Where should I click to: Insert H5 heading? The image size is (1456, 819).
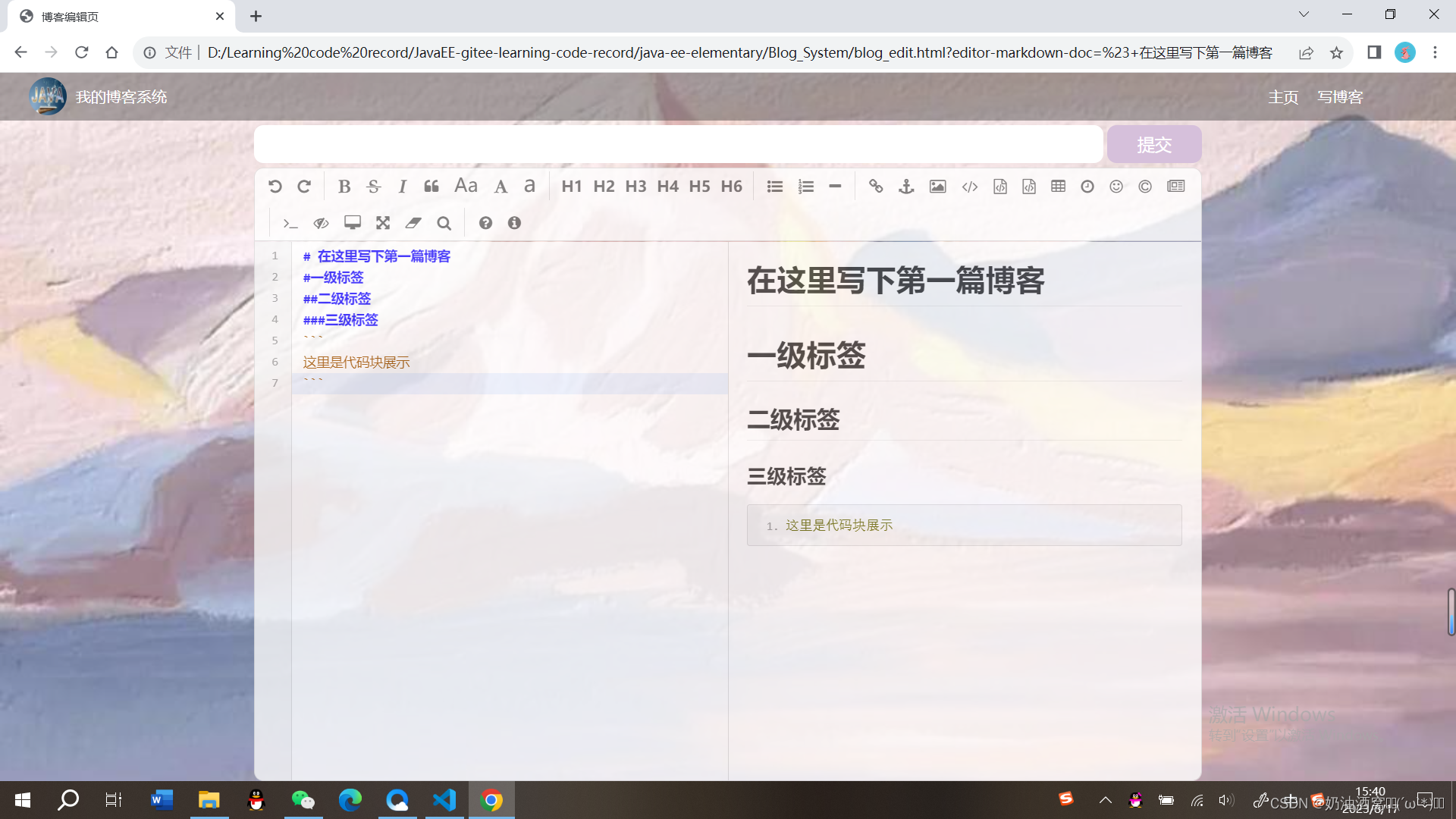[x=699, y=187]
